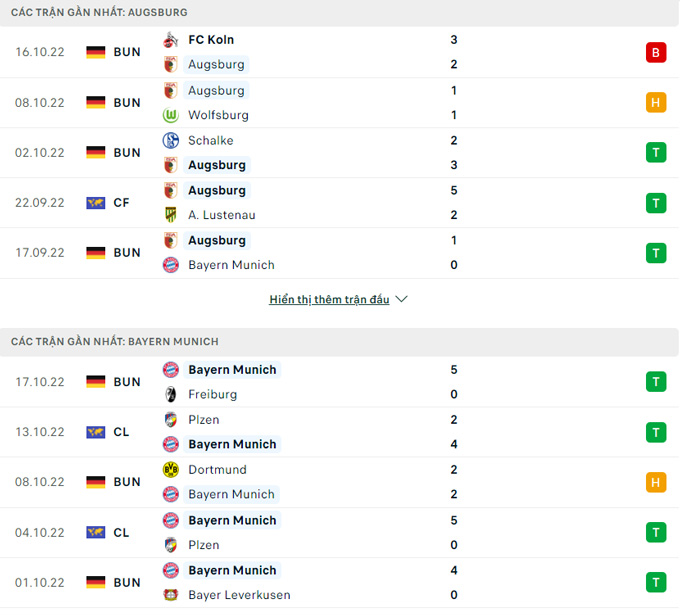Screen dimensions: 680x615
Task: Click the FC Koln club logo
Action: click(170, 40)
